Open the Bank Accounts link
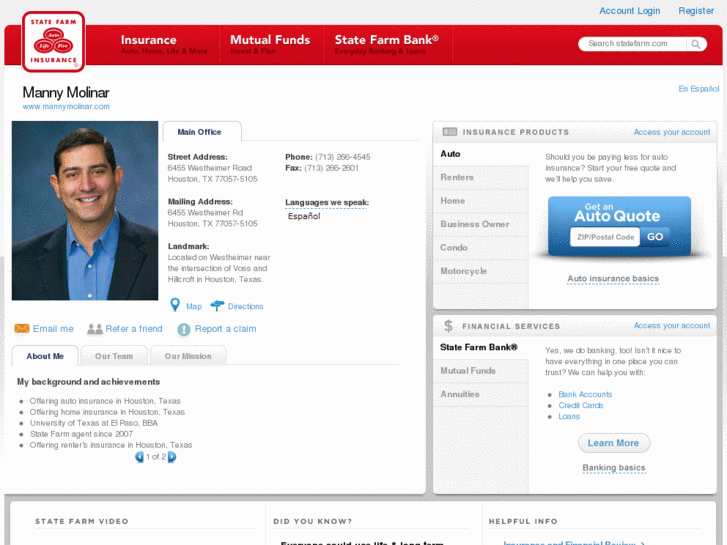The height and width of the screenshot is (545, 727). (585, 394)
